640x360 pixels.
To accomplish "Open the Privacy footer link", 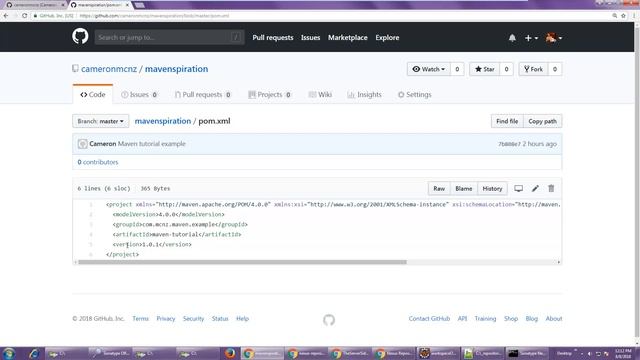I will (x=166, y=318).
